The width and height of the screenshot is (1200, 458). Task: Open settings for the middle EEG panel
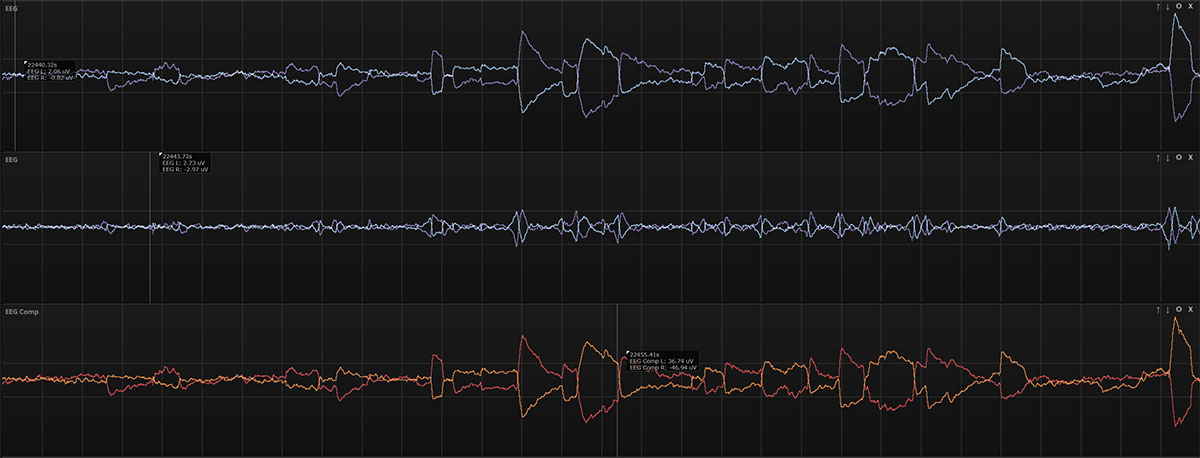(1179, 158)
